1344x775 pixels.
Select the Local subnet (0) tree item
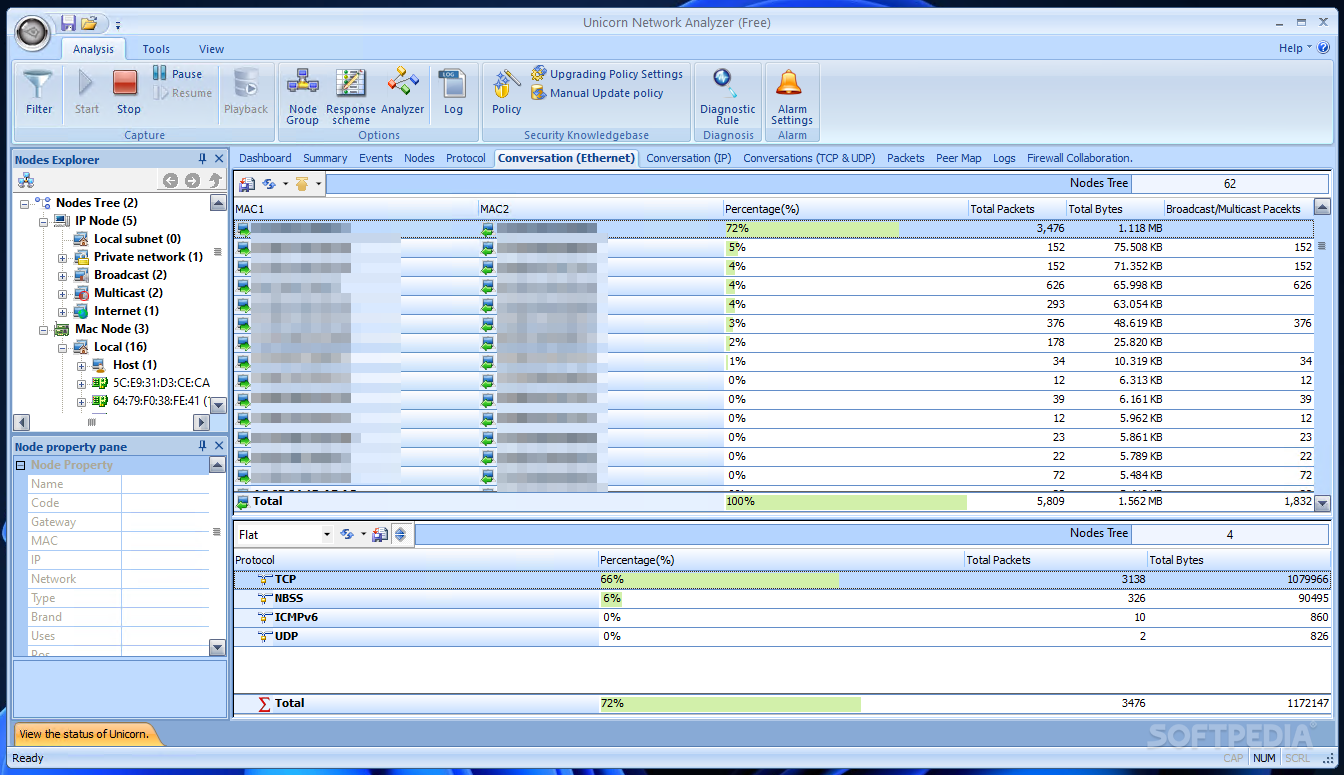click(137, 239)
